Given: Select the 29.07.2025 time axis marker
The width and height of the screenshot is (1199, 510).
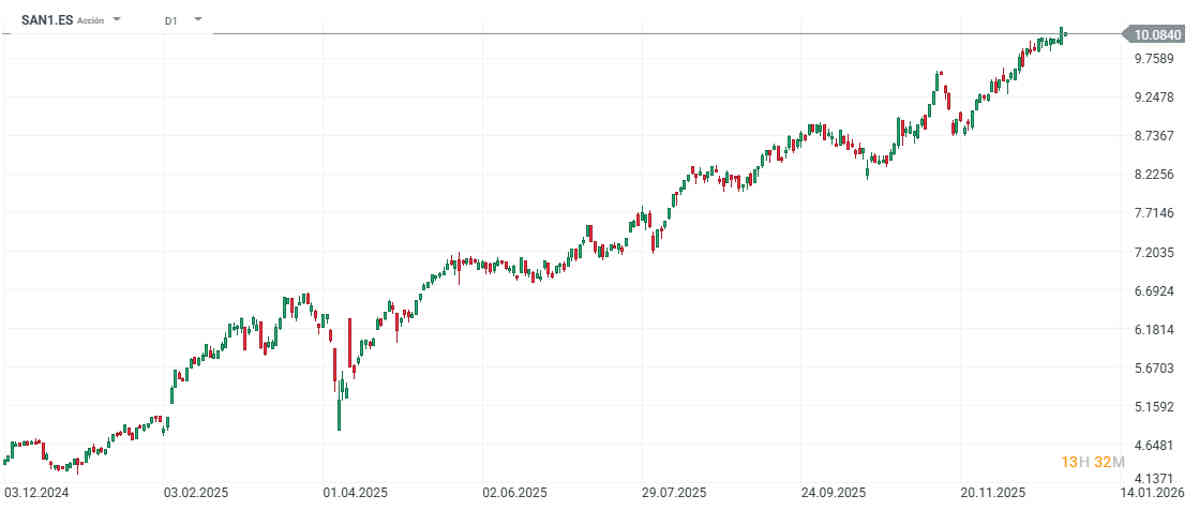Looking at the screenshot, I should pyautogui.click(x=673, y=493).
